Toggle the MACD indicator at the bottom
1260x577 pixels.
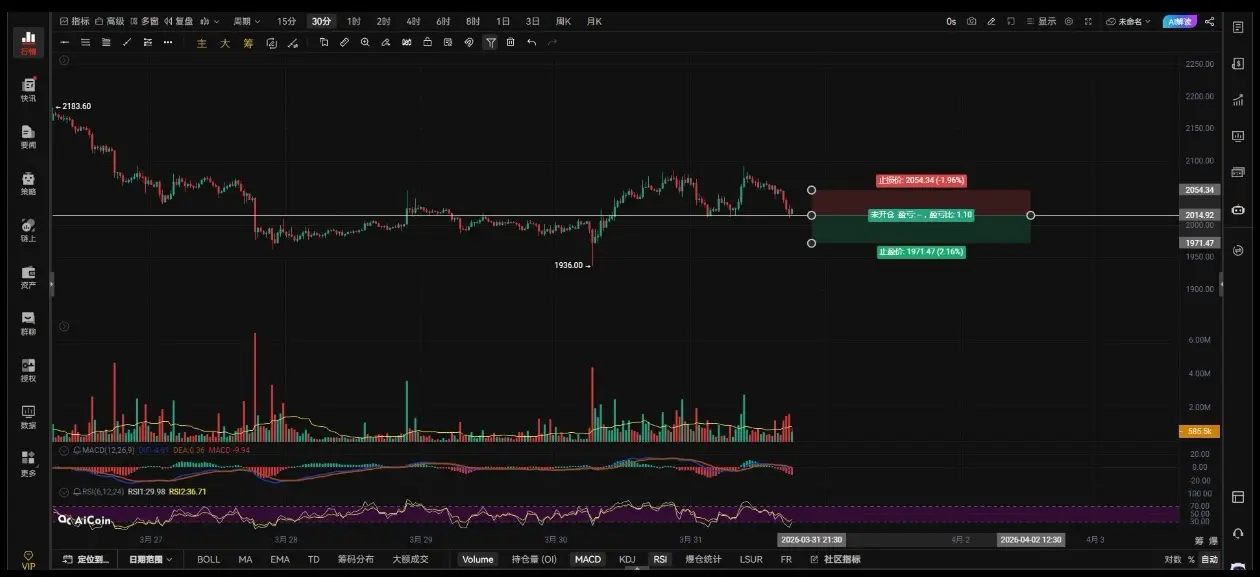tap(588, 559)
